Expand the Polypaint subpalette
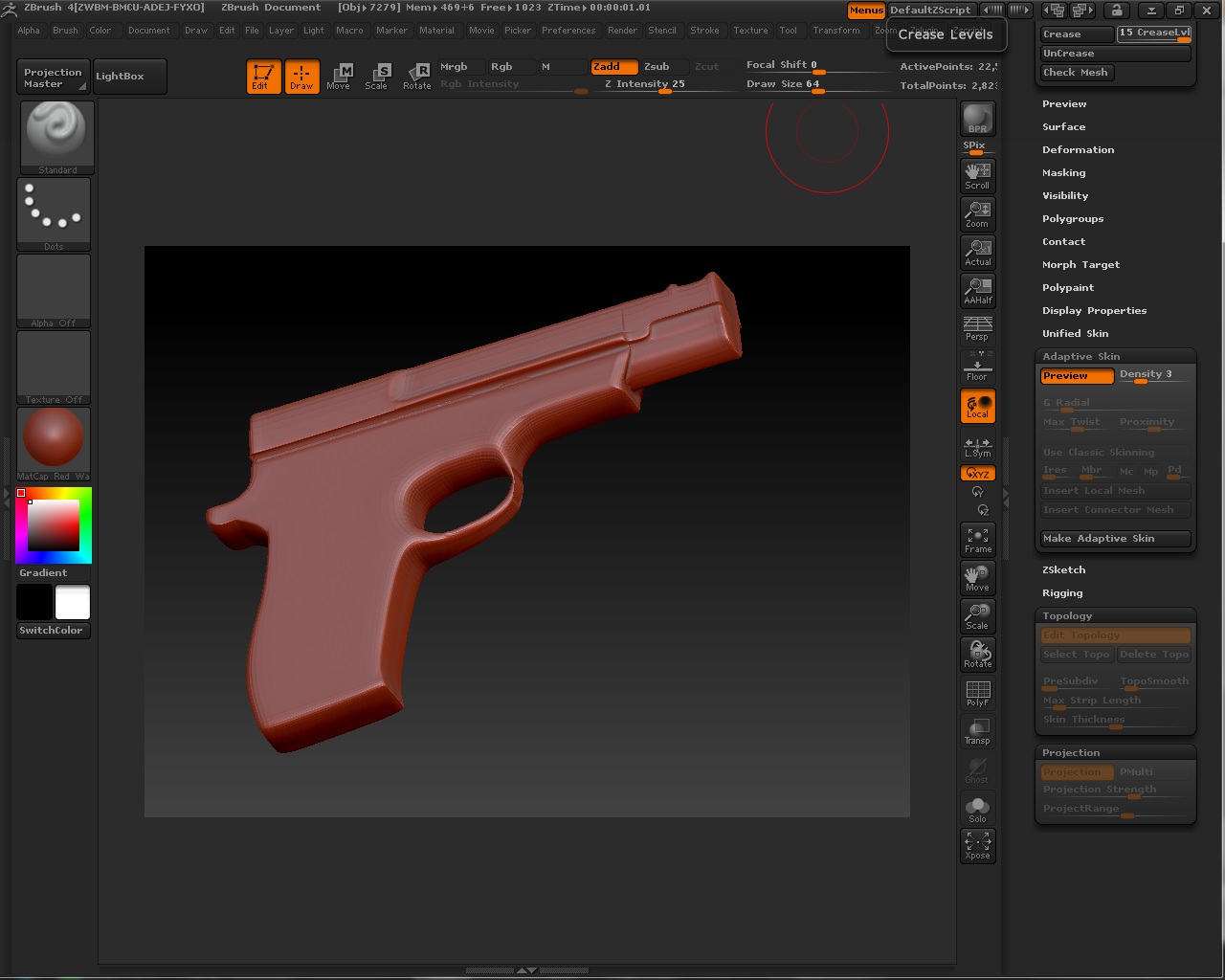 coord(1068,287)
